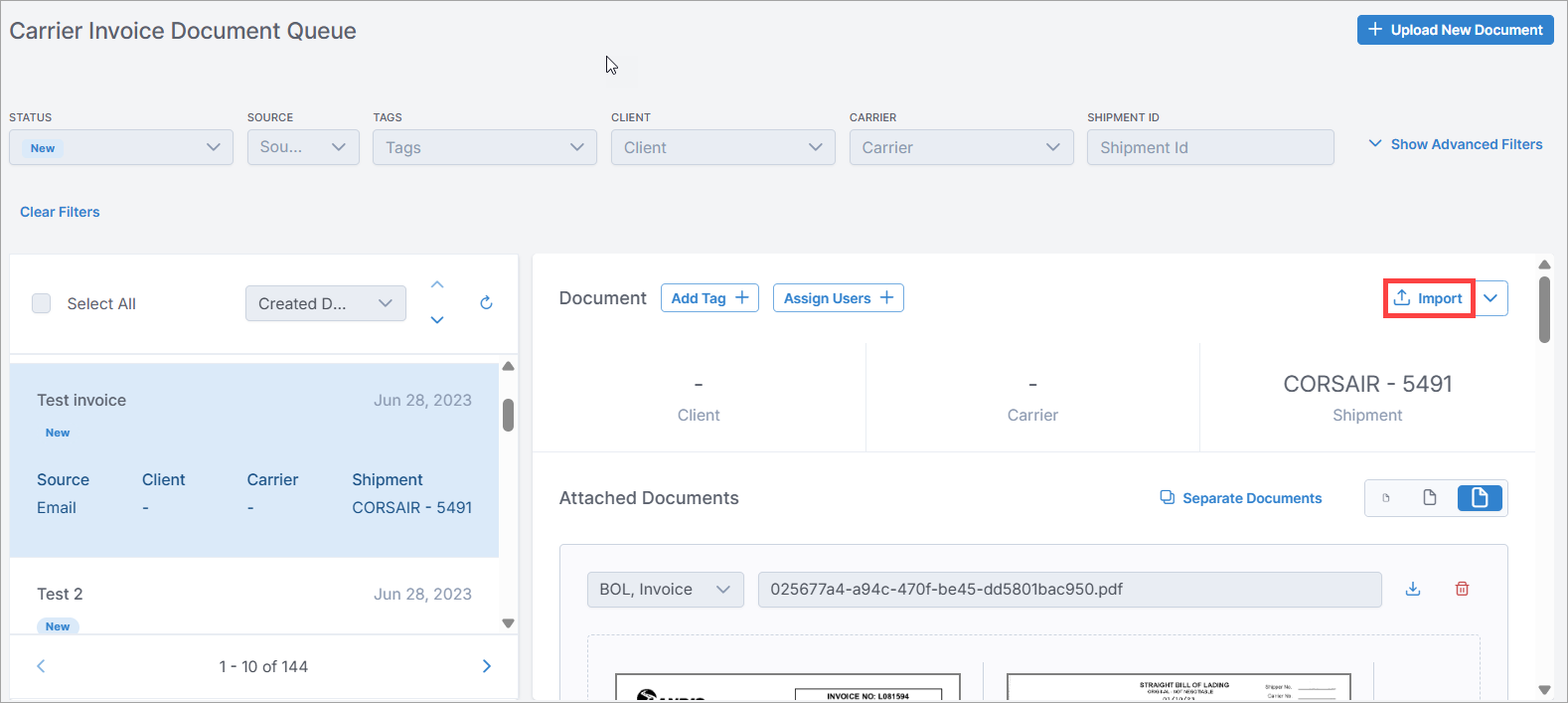
Task: Download the attached PDF file
Action: [x=1413, y=589]
